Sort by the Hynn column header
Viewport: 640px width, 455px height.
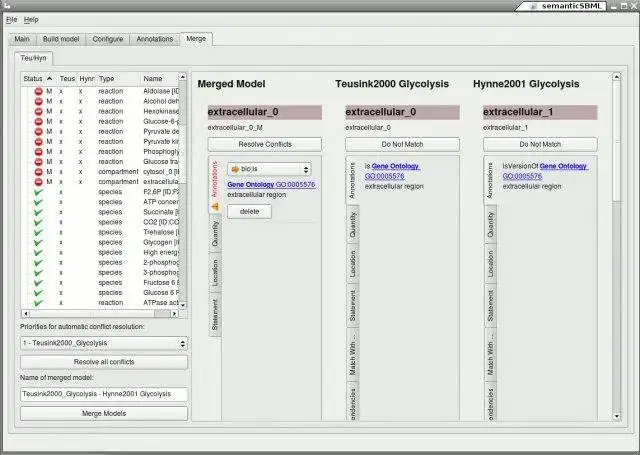tap(87, 78)
